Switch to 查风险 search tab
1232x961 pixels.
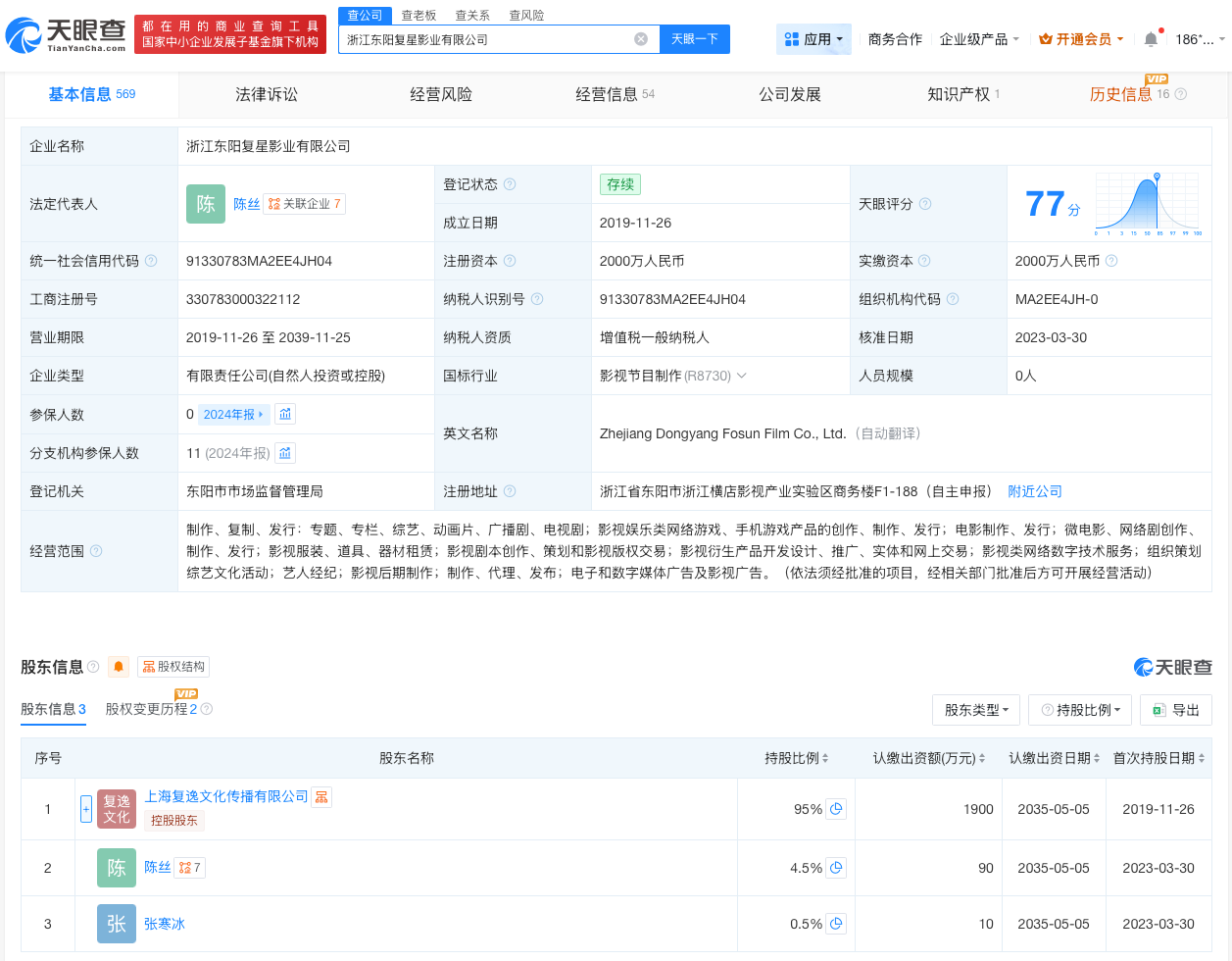point(526,16)
